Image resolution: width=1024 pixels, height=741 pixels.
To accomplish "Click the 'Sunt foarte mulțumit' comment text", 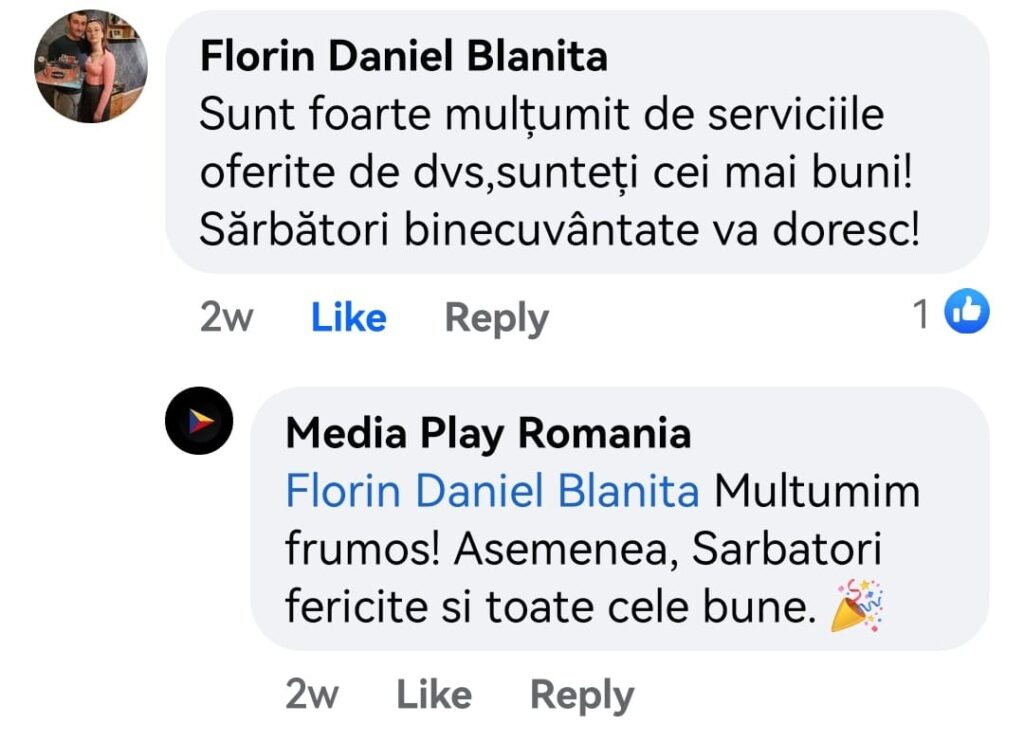I will pyautogui.click(x=541, y=116).
